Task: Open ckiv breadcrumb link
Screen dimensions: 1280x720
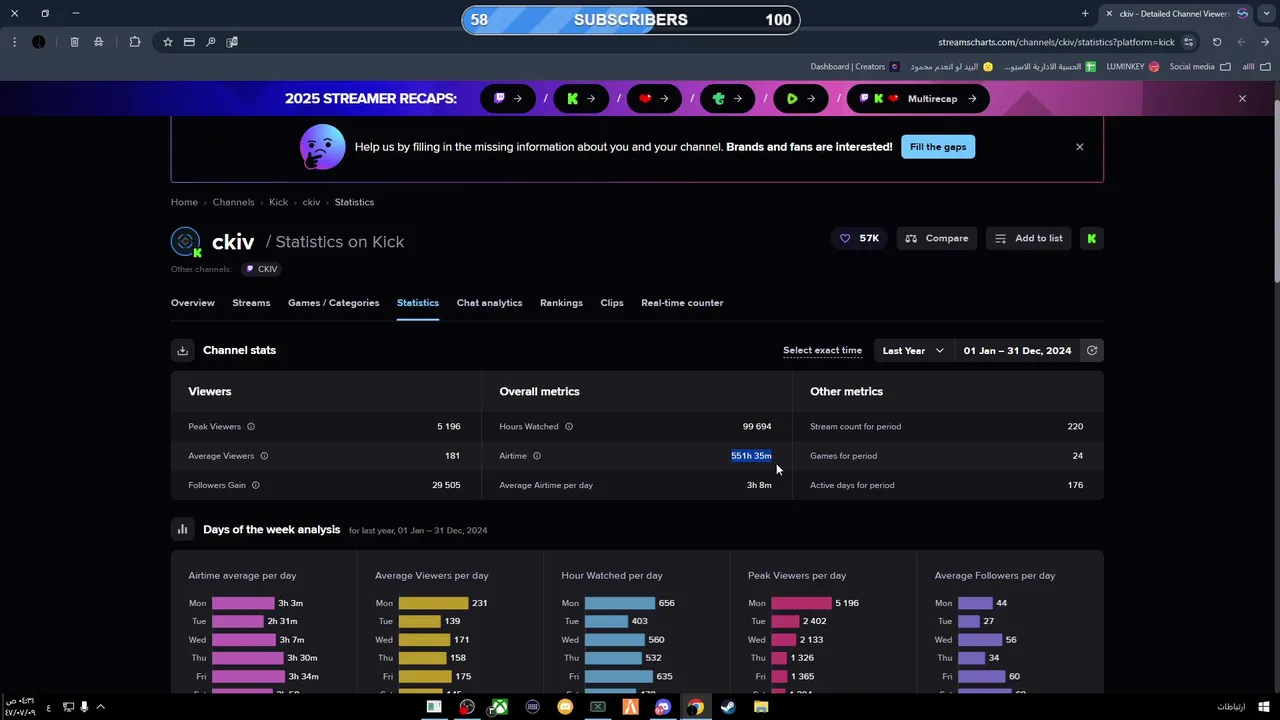Action: coord(311,202)
